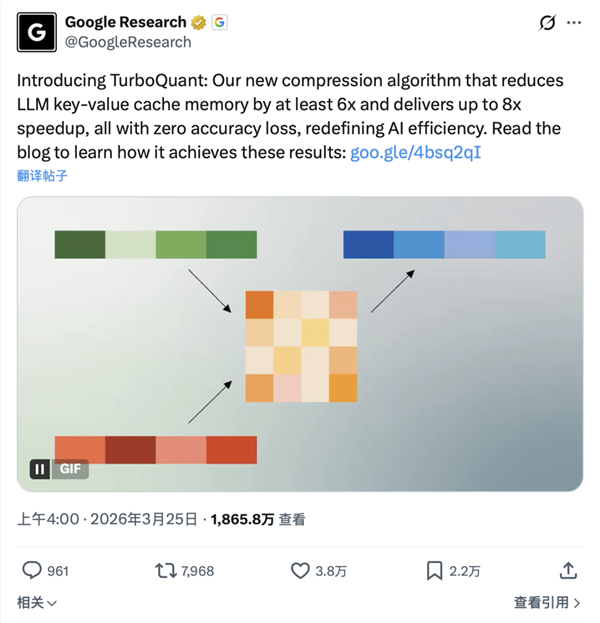Expand the relevance sort dropdown

pyautogui.click(x=37, y=602)
